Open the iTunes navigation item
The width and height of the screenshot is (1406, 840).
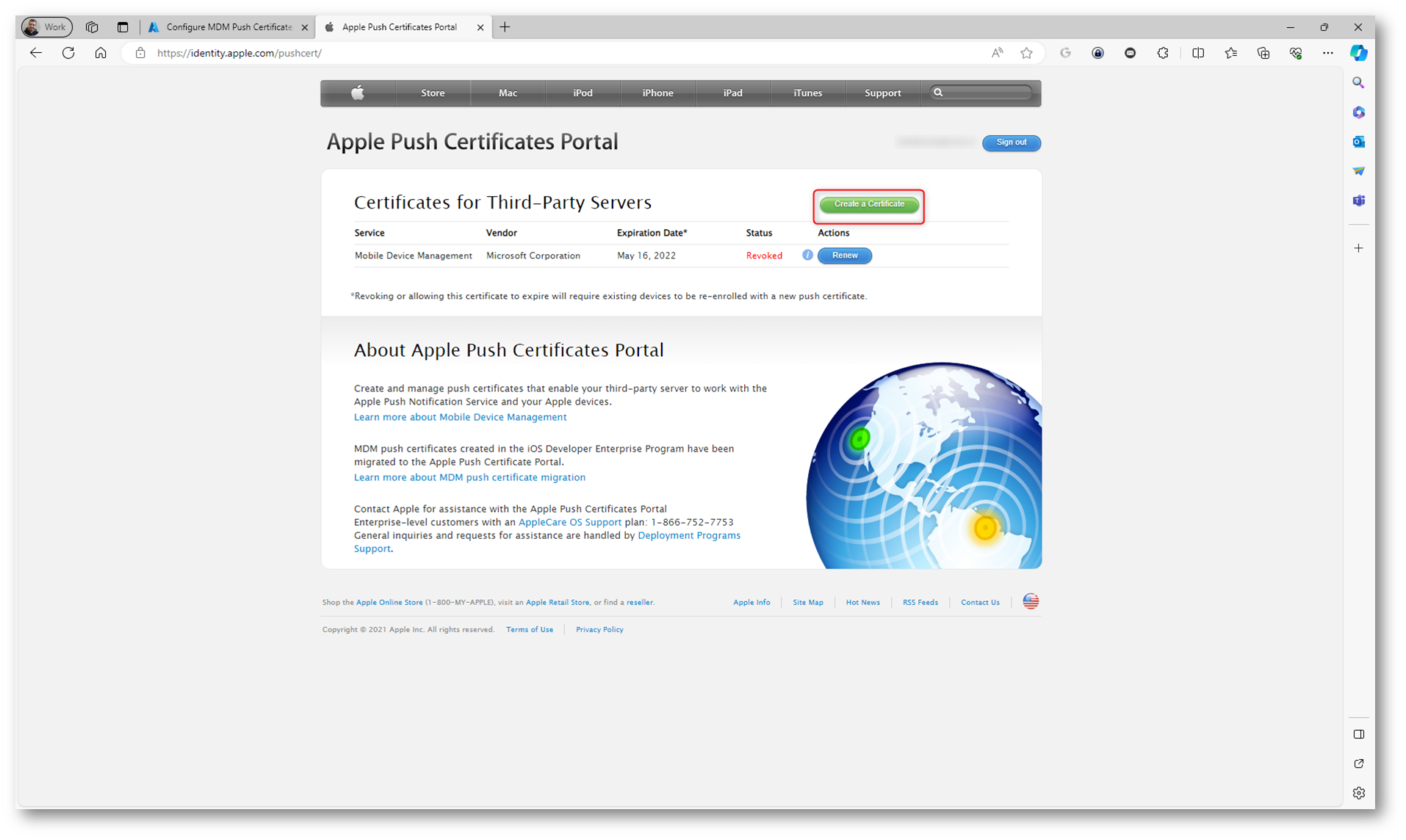[807, 93]
